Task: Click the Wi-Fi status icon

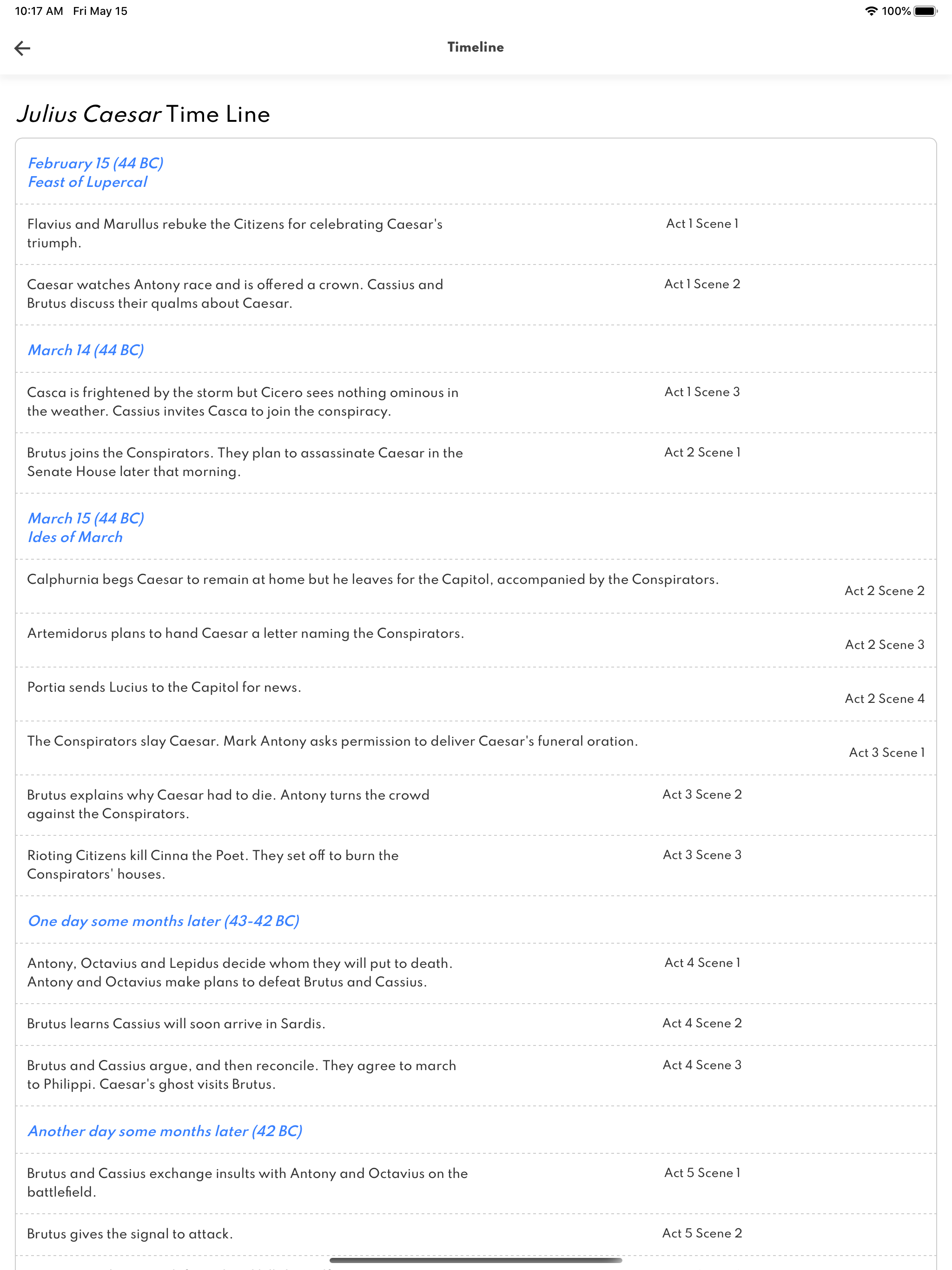Action: (x=871, y=10)
